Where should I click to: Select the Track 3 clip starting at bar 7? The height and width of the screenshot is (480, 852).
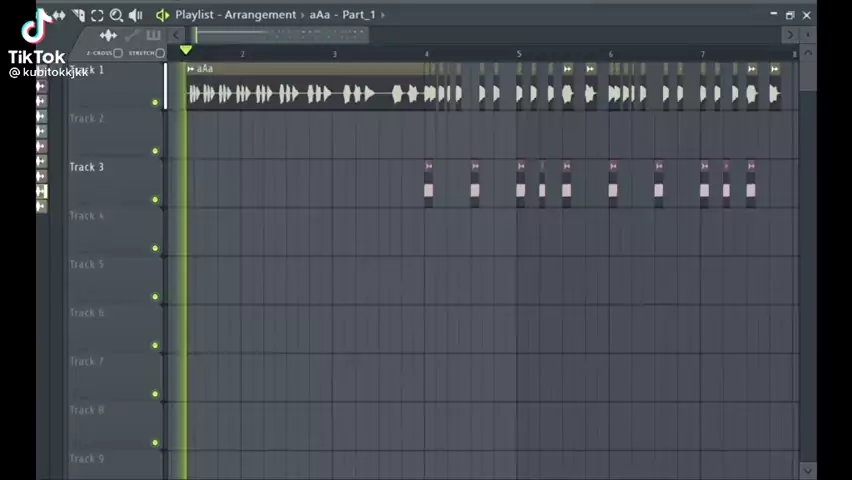tap(705, 184)
